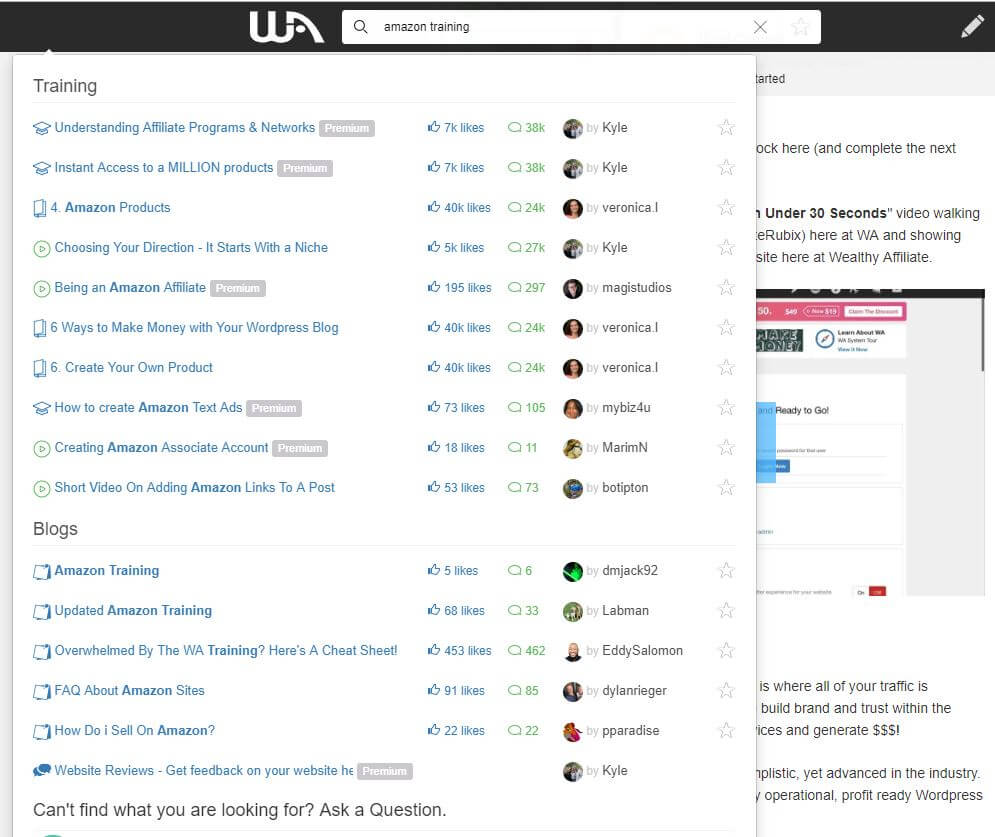995x837 pixels.
Task: Open Short Video On Adding Amazon Links To A Post
Action: click(194, 487)
